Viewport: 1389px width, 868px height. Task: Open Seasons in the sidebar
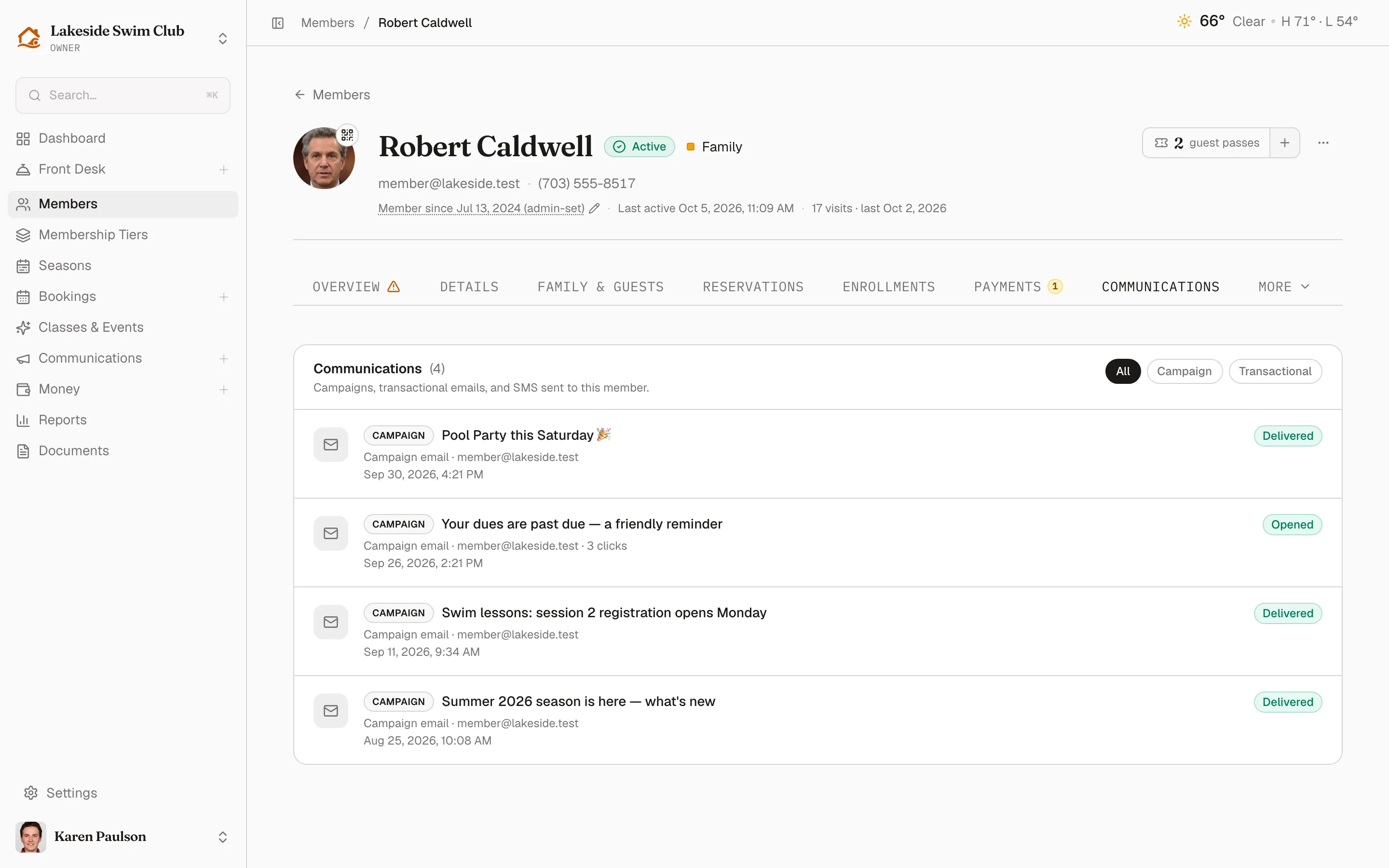coord(123,266)
